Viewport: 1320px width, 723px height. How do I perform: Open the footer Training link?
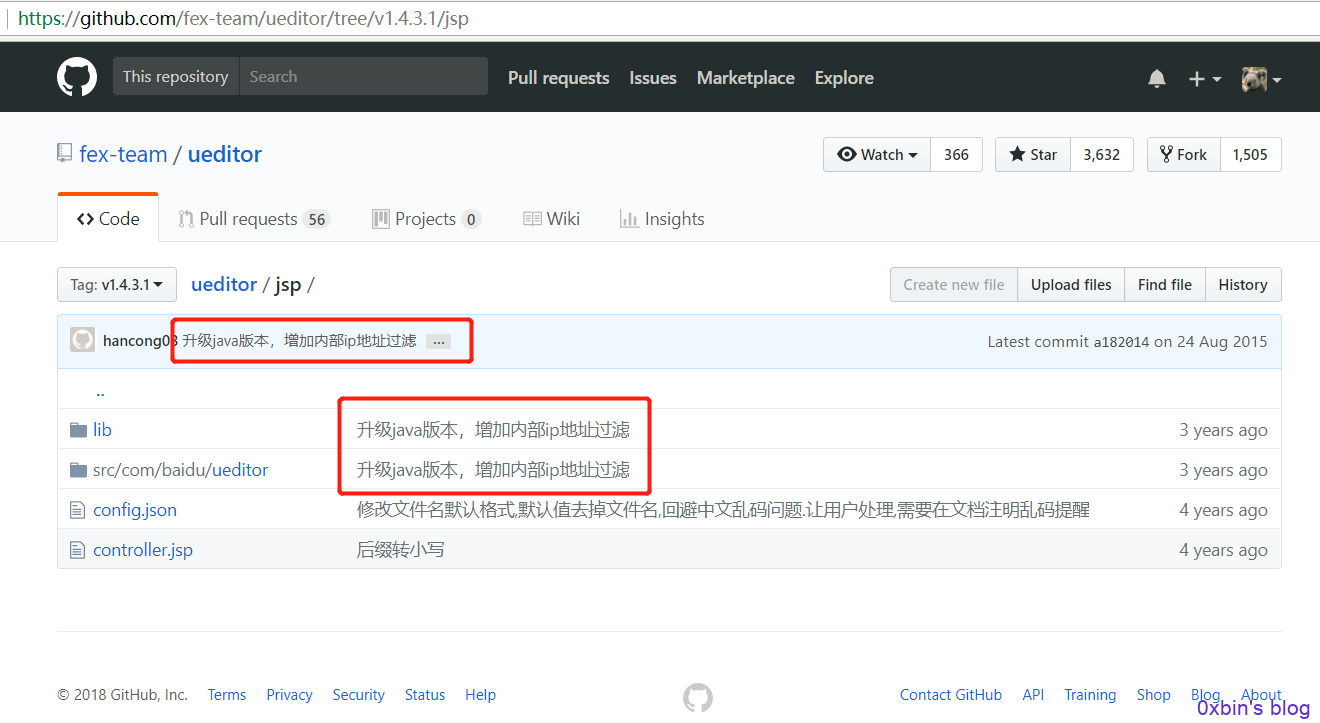click(x=1090, y=695)
